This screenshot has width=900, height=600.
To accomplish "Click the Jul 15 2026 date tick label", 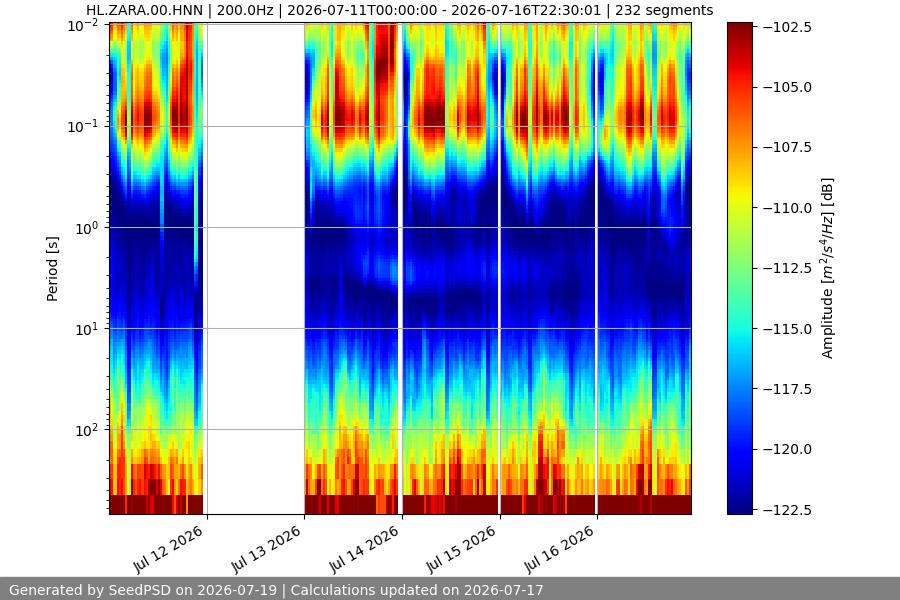I will click(x=461, y=549).
